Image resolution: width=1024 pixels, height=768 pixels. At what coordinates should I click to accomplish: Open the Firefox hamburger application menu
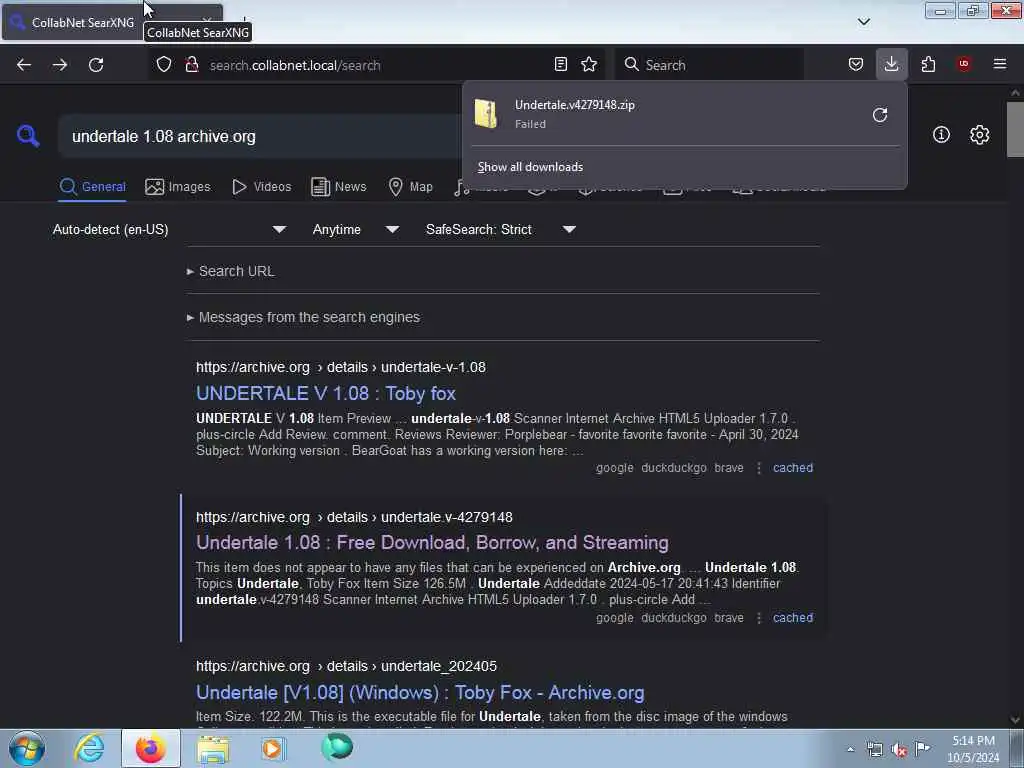point(1000,64)
